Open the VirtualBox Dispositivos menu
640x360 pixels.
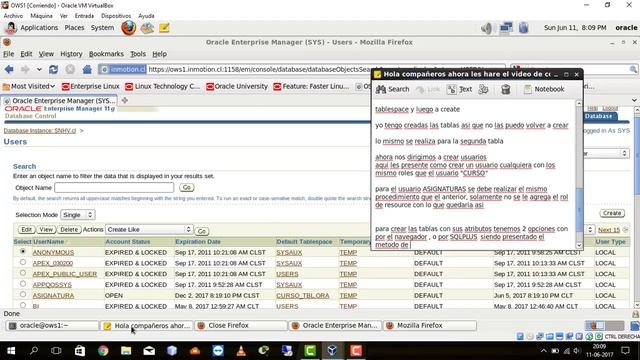coord(116,16)
